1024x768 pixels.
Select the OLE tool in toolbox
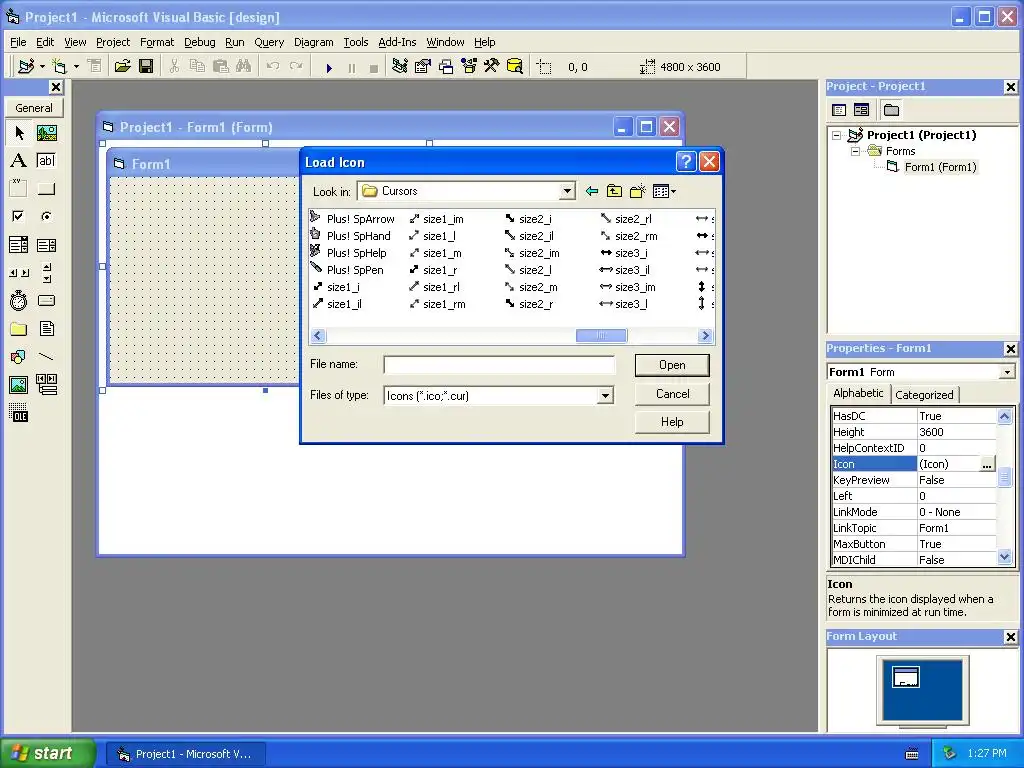[19, 413]
